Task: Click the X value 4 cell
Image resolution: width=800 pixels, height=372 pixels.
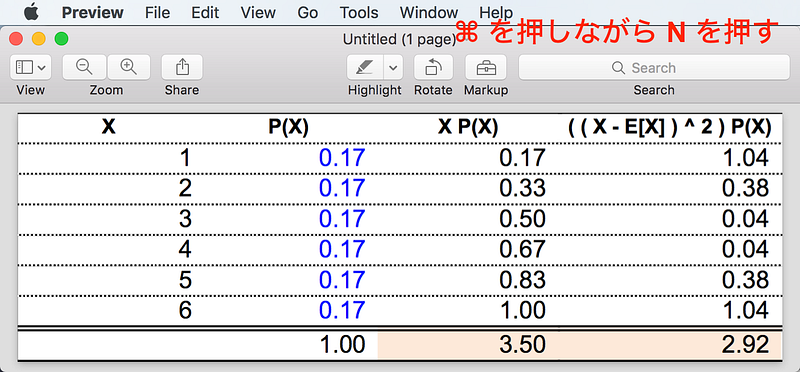Action: pos(185,250)
